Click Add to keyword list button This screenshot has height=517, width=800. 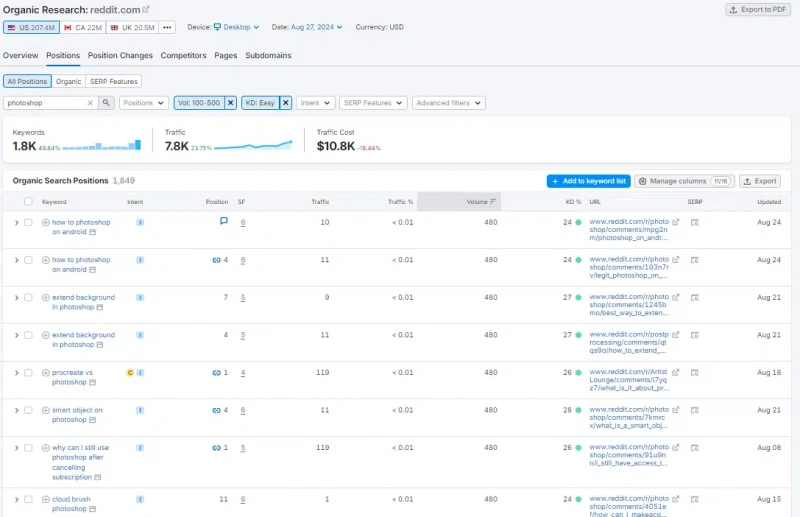point(588,181)
